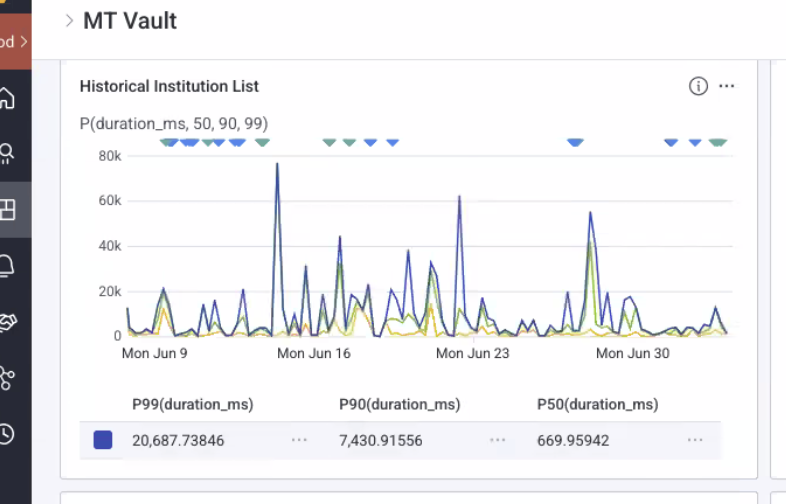The height and width of the screenshot is (504, 786).
Task: Click the P99(duration_ms) column header
Action: [192, 404]
